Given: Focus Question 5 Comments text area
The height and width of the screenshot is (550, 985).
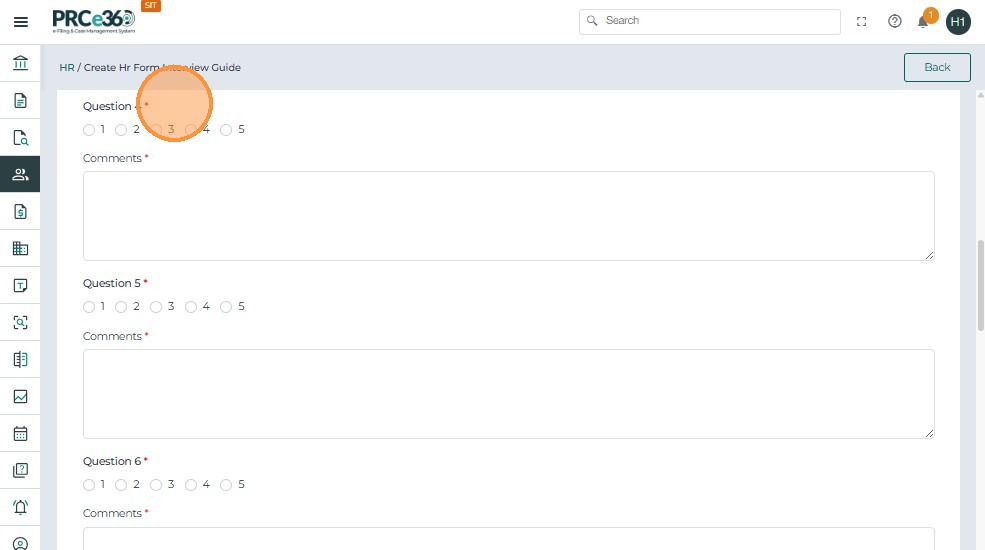Looking at the screenshot, I should [509, 394].
